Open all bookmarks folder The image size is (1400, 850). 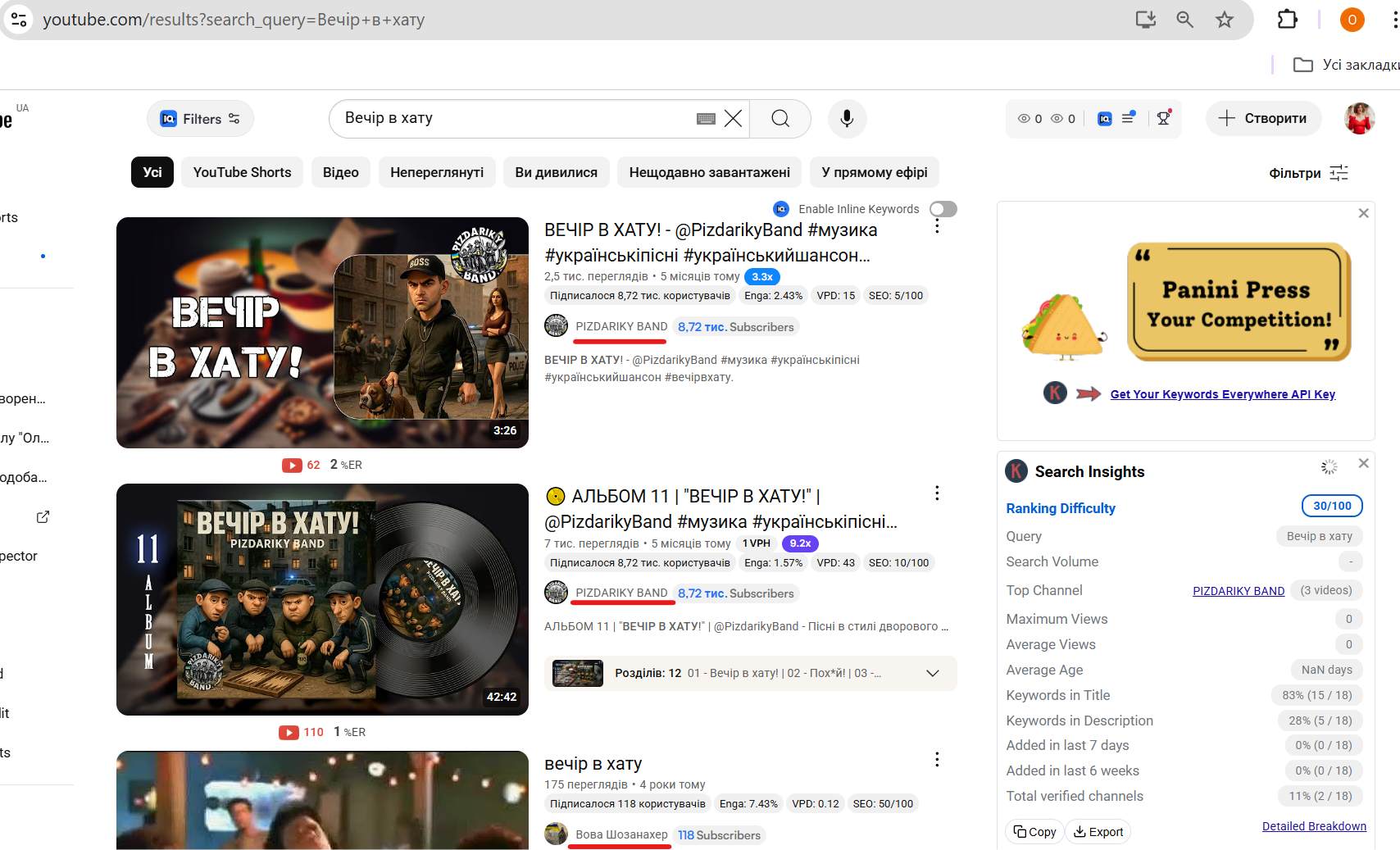(1346, 65)
